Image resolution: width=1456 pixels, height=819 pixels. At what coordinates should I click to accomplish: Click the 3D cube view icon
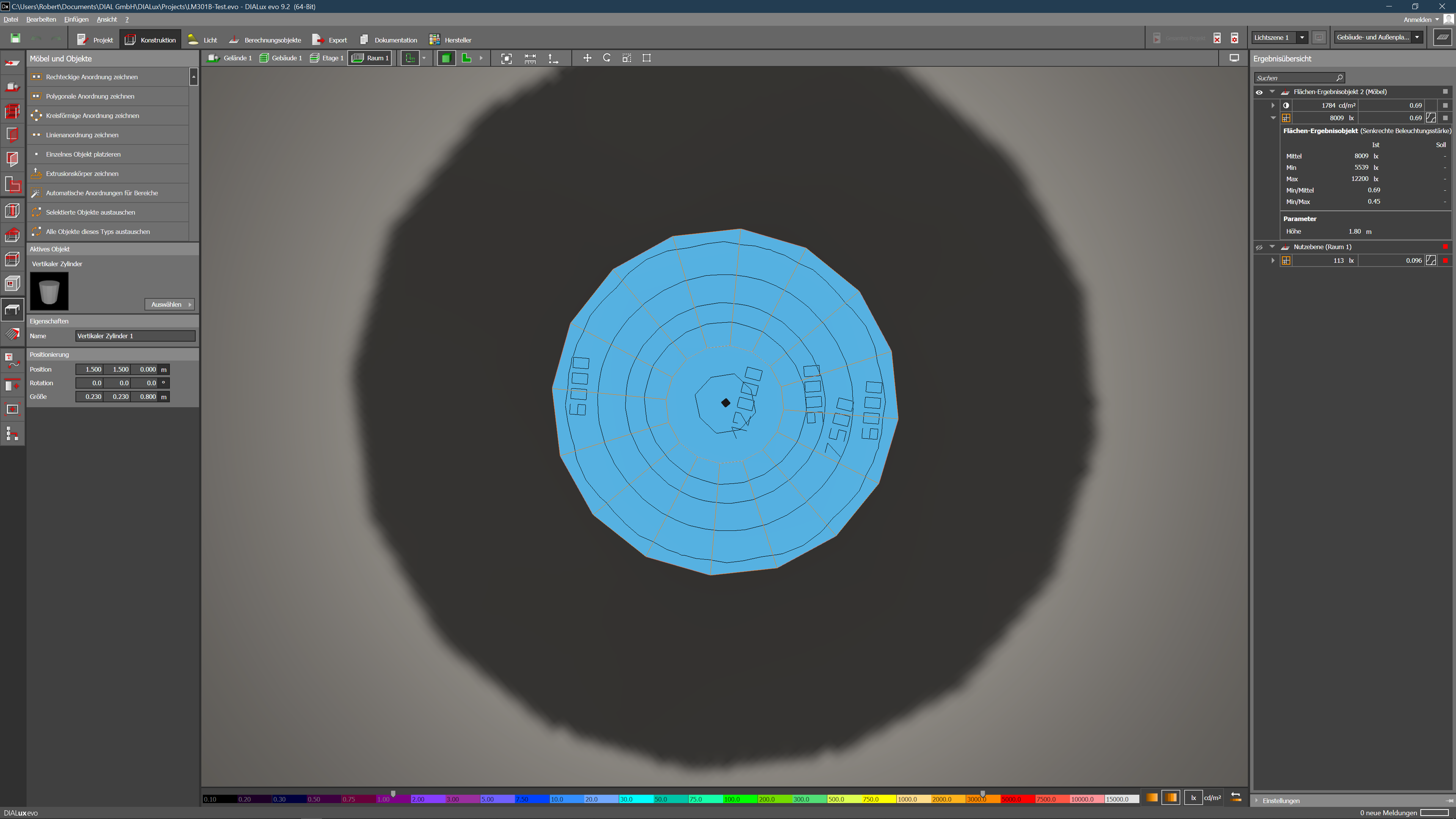click(446, 58)
